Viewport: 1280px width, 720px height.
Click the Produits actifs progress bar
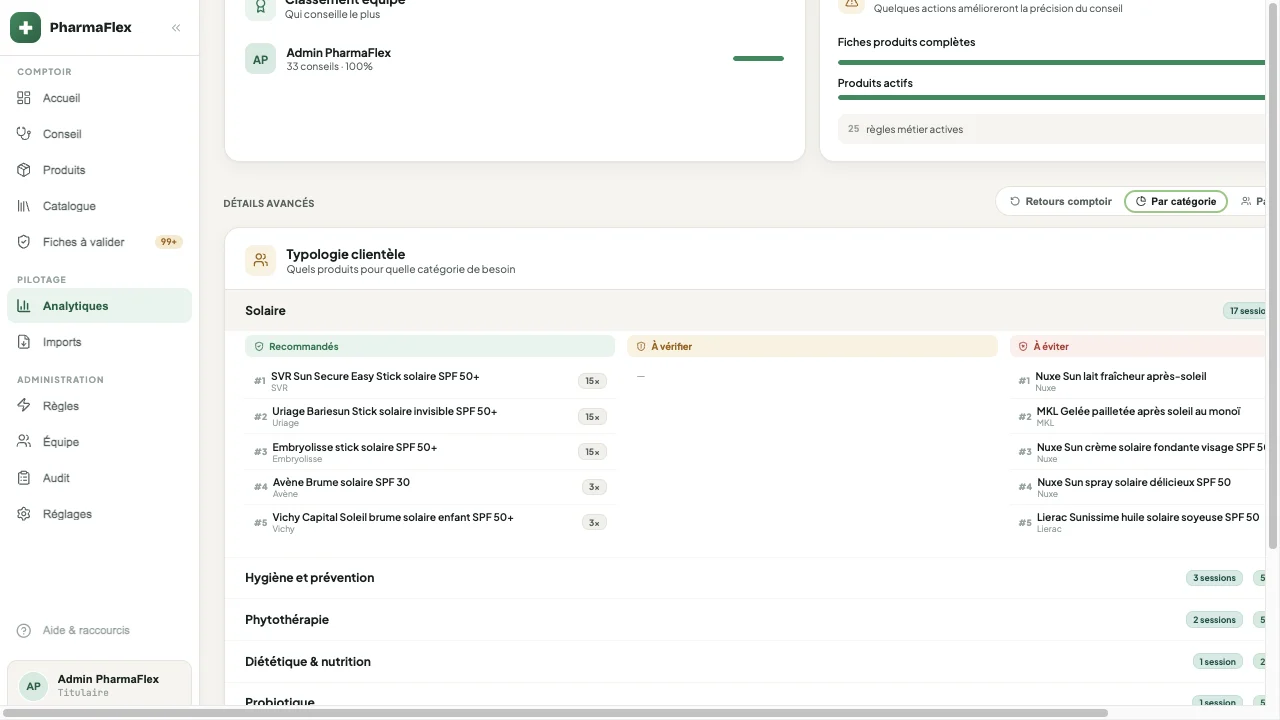tap(1052, 98)
